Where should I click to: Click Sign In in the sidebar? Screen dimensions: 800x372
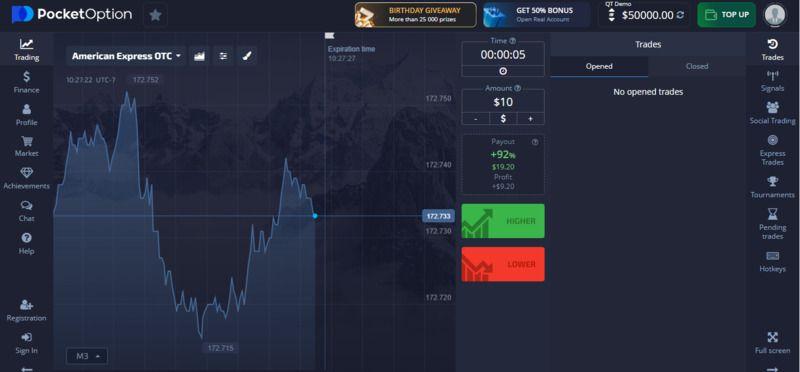27,343
